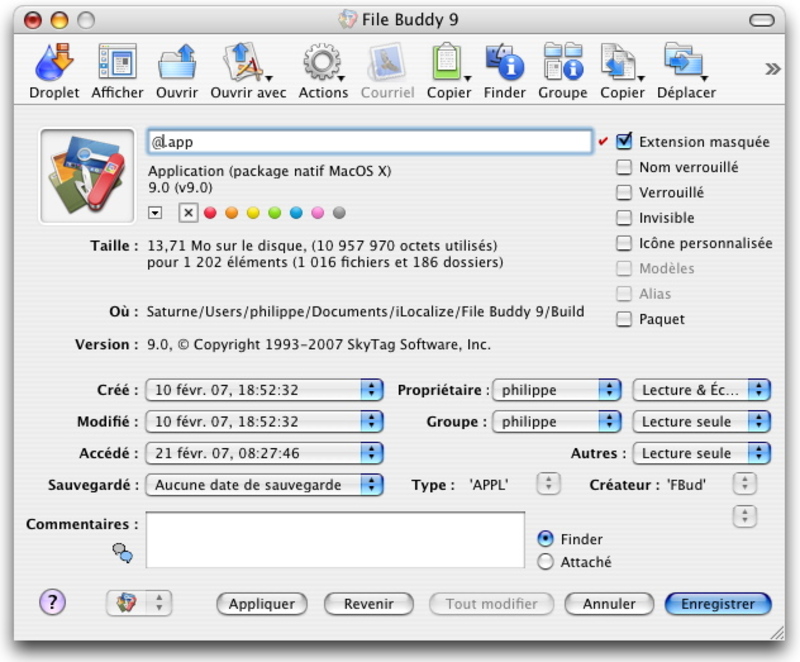Enable the Nom verrouillé checkbox
Viewport: 800px width, 662px height.
click(624, 167)
